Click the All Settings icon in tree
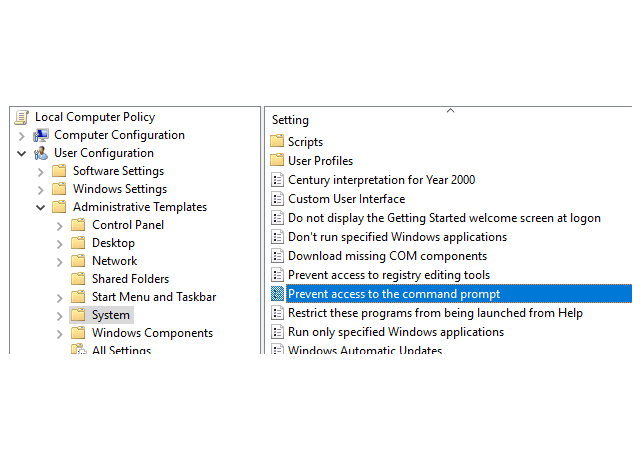This screenshot has width=640, height=460. [x=78, y=350]
